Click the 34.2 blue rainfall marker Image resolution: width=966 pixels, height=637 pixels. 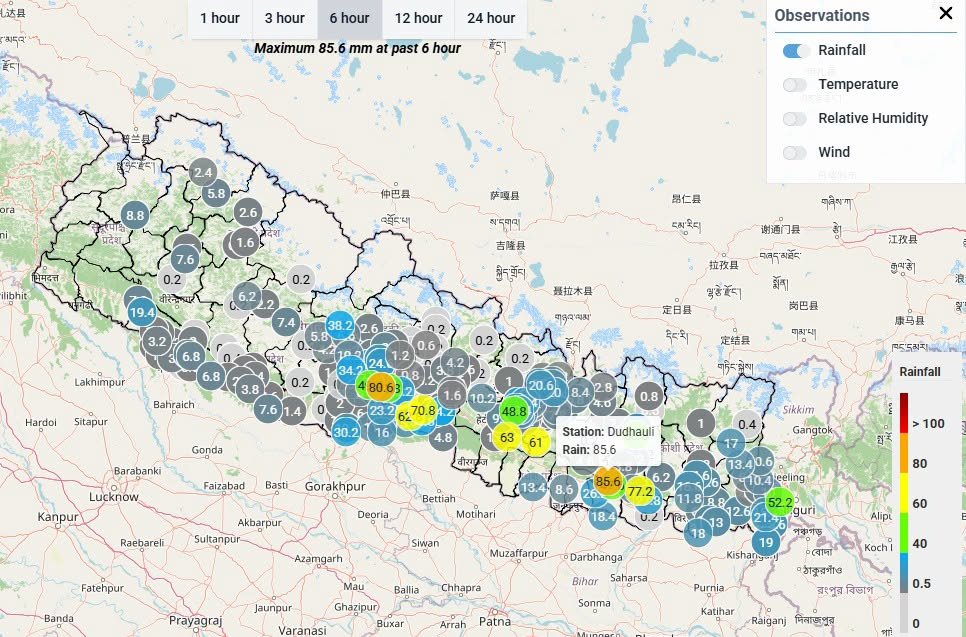(351, 370)
